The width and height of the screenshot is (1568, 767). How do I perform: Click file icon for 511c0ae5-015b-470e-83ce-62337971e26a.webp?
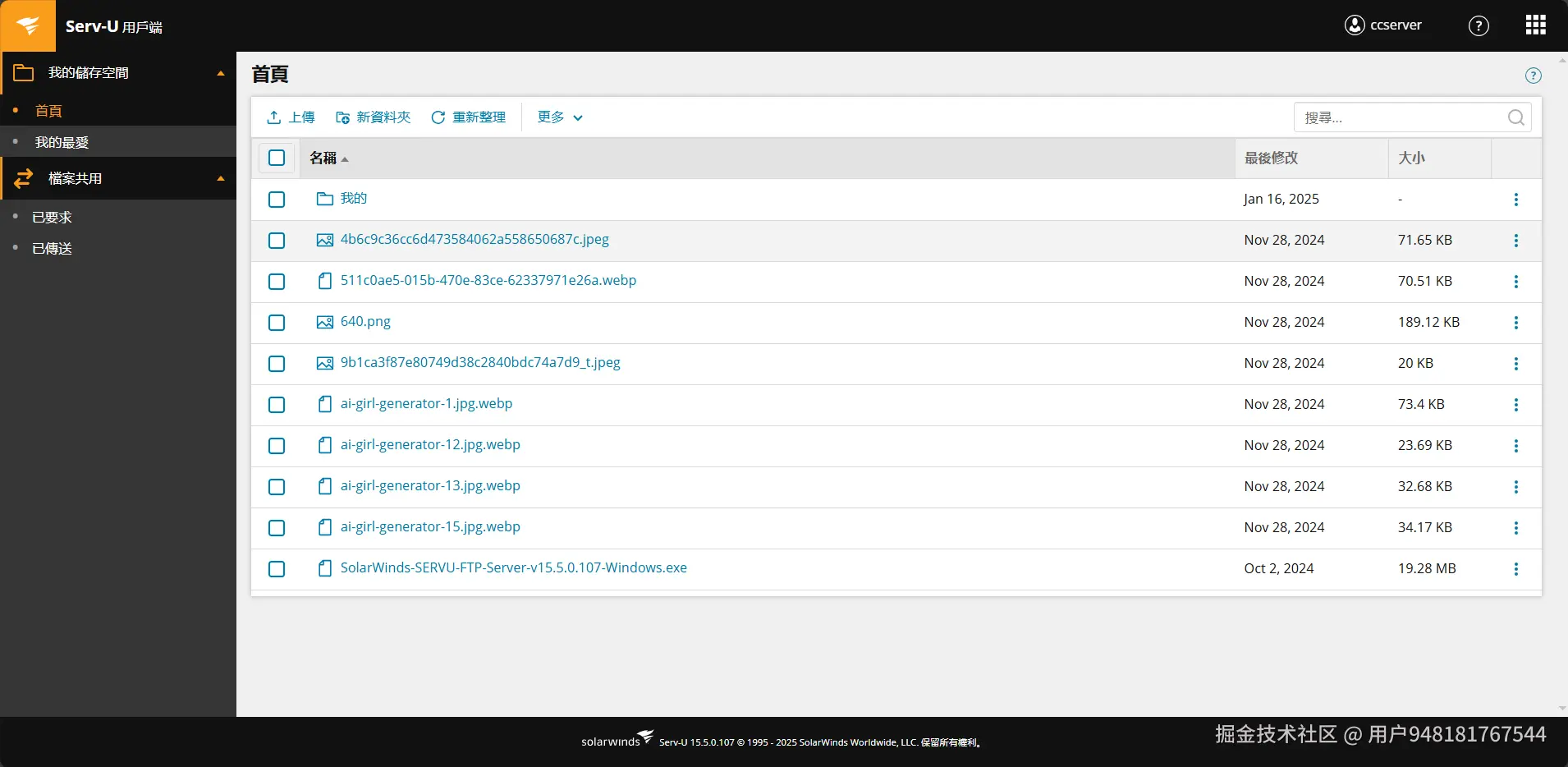coord(325,281)
